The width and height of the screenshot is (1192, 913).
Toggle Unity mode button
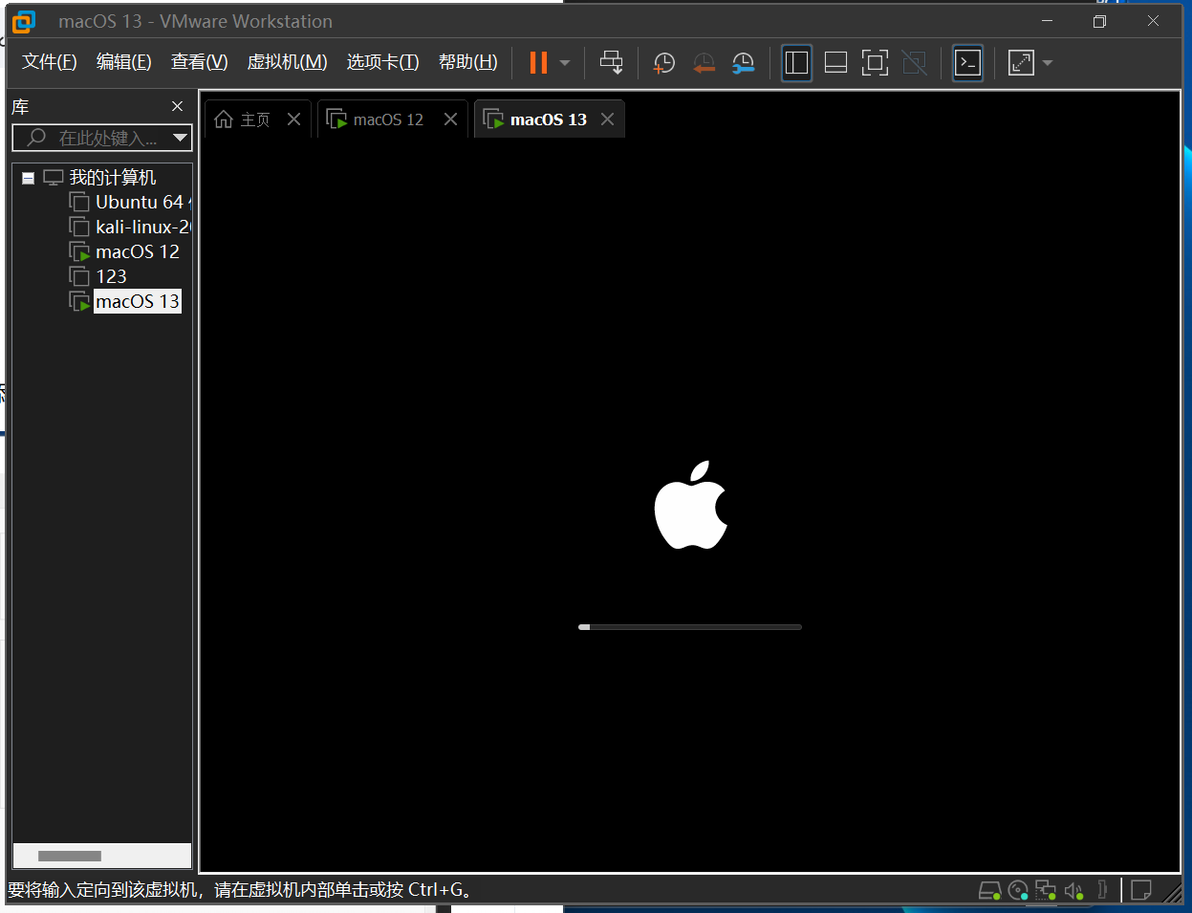point(914,62)
